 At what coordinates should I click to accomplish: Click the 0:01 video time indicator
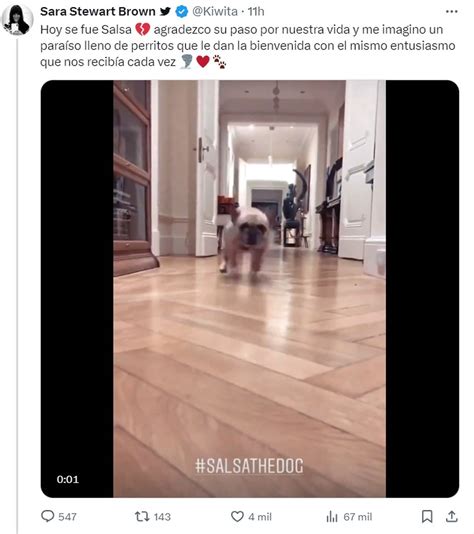[x=67, y=480]
